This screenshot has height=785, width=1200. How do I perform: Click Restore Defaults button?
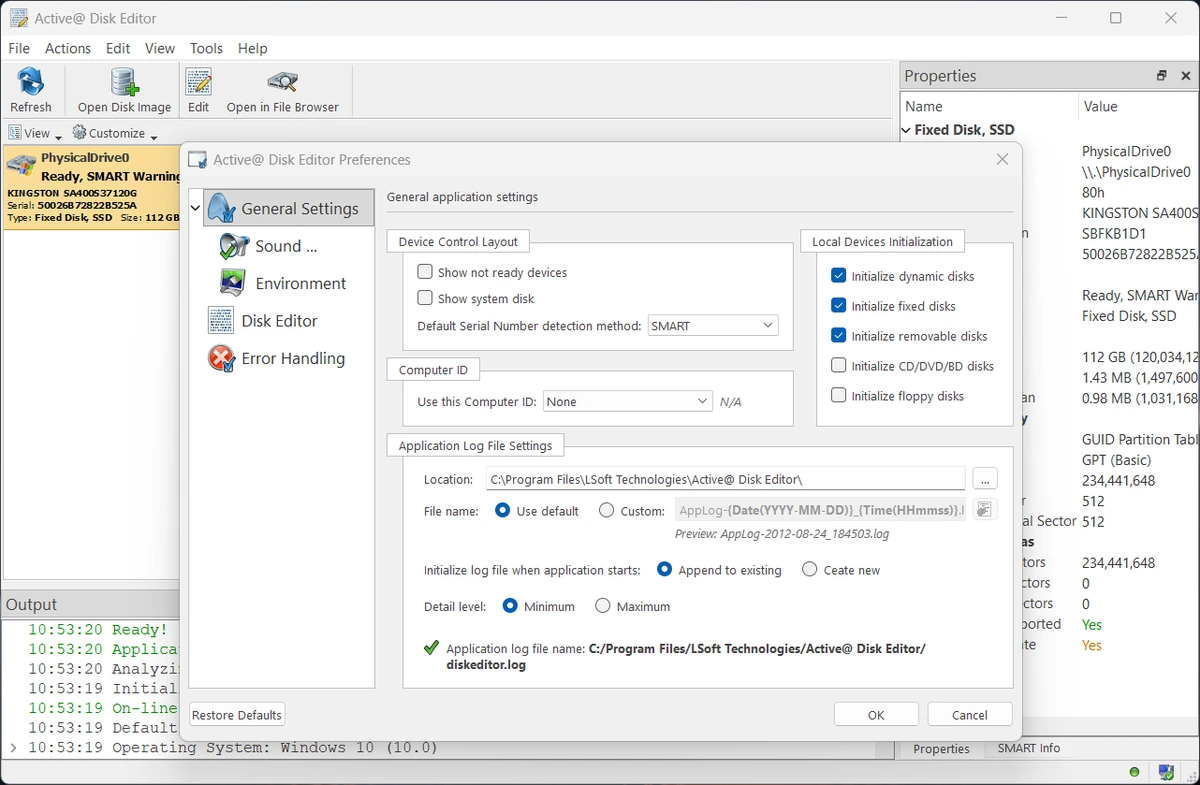[238, 714]
